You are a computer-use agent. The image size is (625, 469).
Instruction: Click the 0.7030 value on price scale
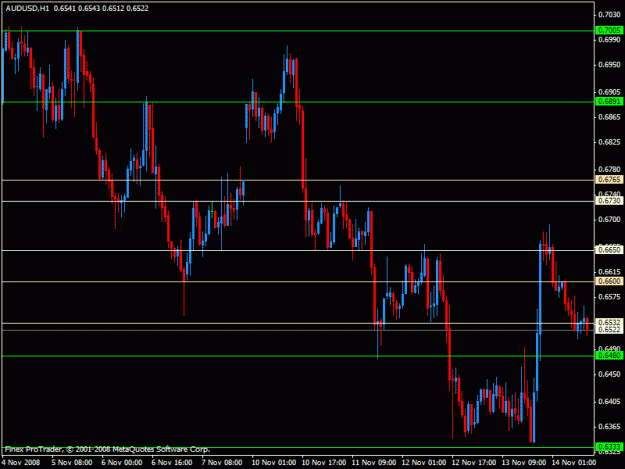pyautogui.click(x=609, y=15)
